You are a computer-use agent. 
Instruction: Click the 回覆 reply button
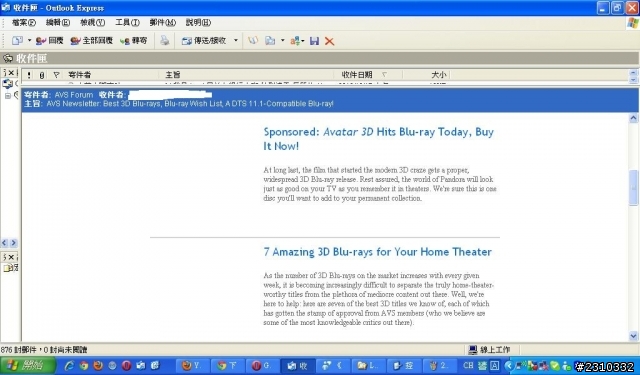[49, 40]
